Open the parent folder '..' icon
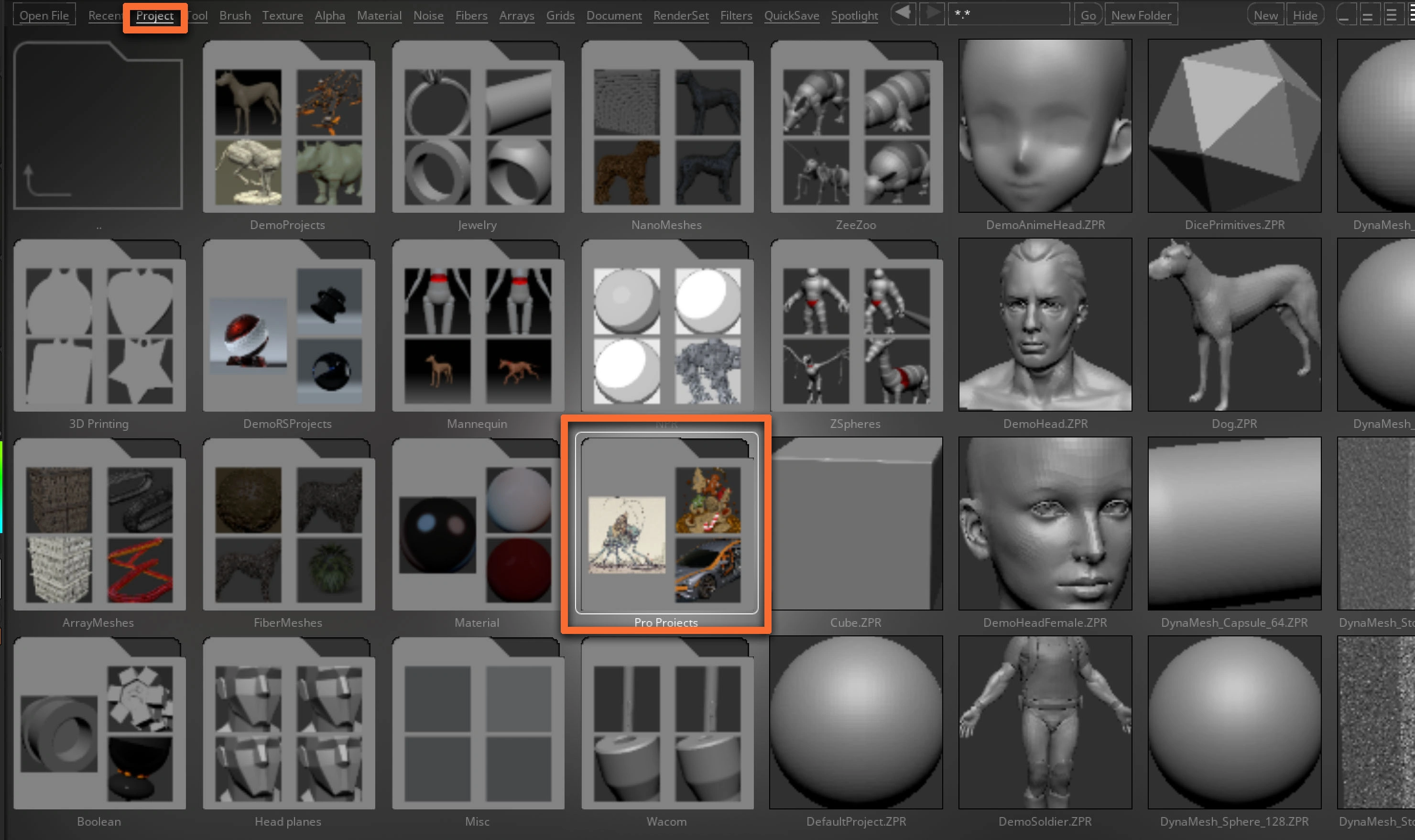The height and width of the screenshot is (840, 1415). point(98,126)
